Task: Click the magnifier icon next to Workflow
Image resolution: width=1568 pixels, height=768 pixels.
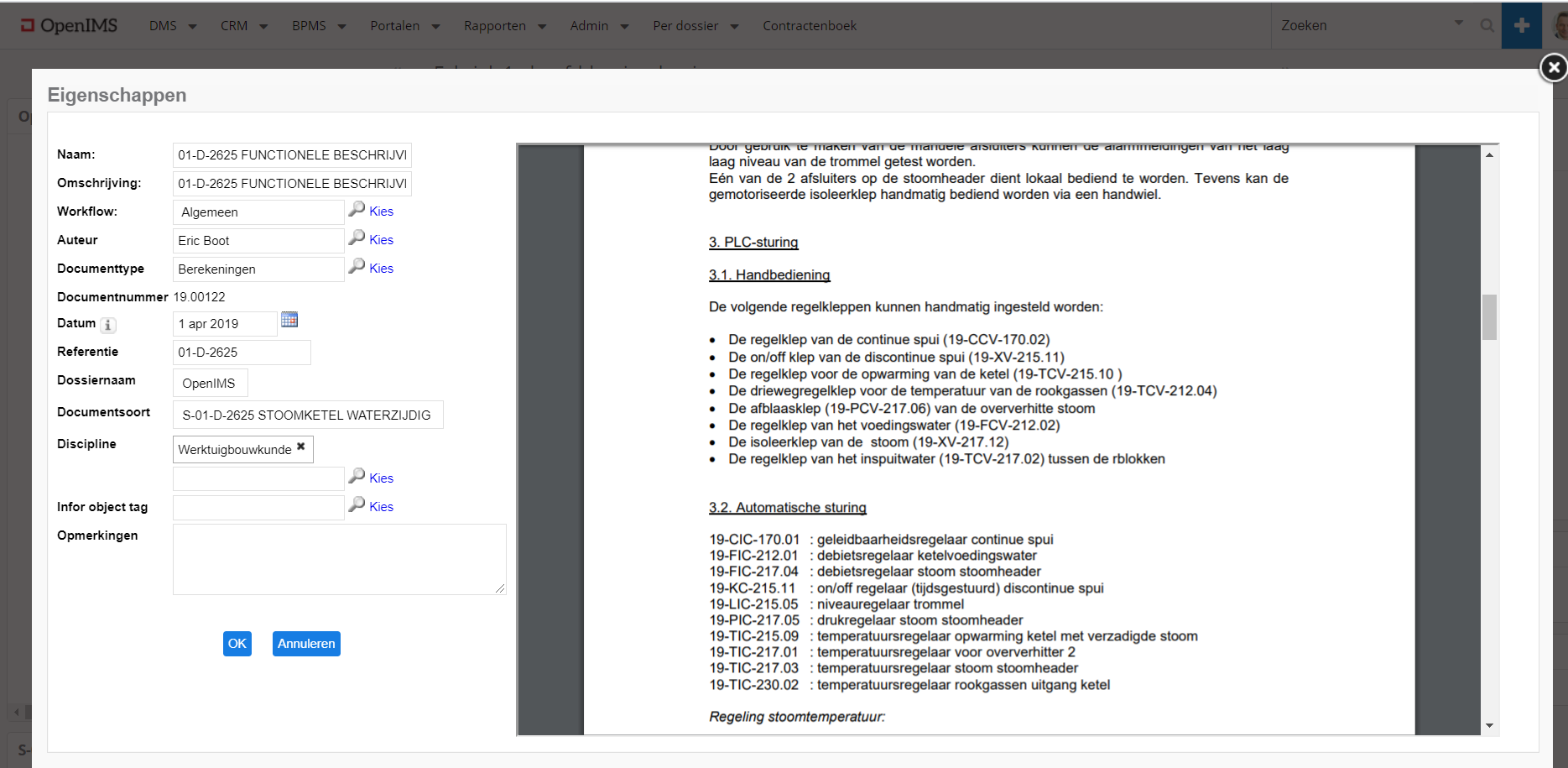Action: click(357, 209)
